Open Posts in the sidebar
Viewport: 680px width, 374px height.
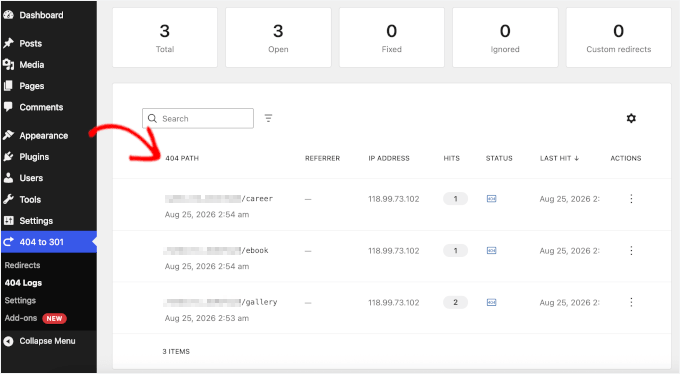coord(30,43)
